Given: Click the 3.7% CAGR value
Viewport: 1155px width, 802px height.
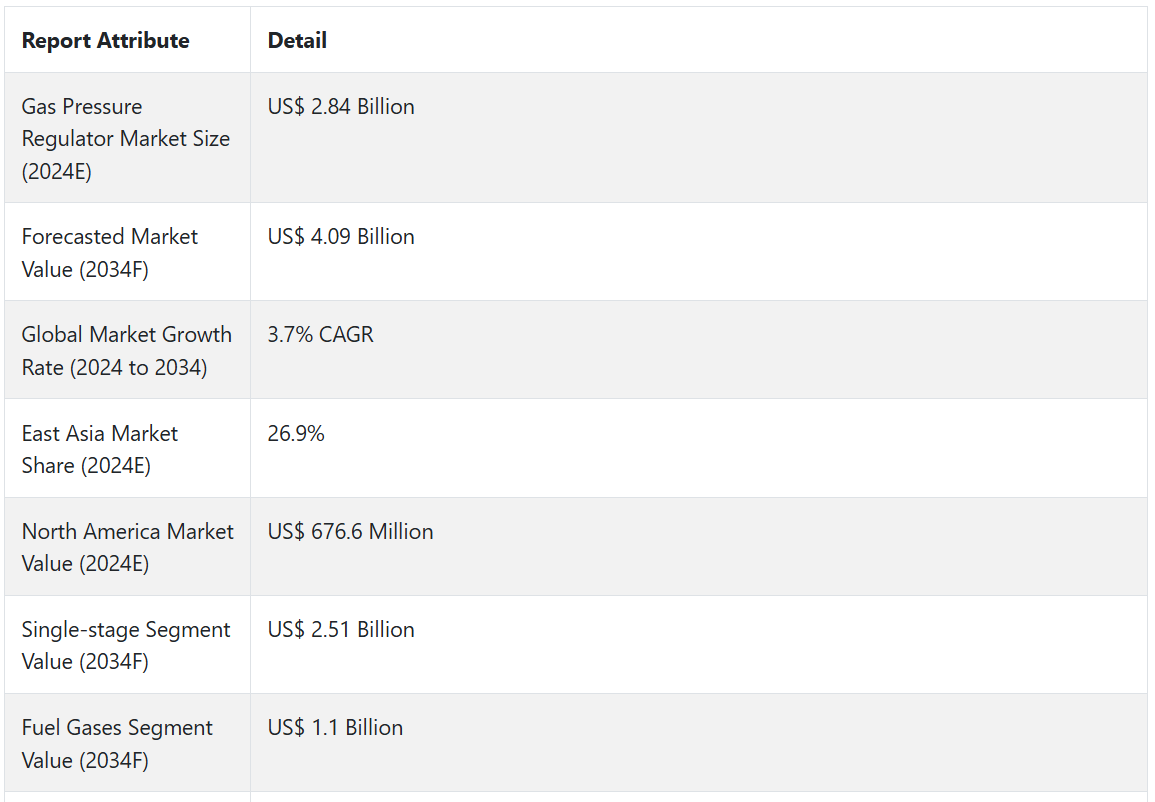Looking at the screenshot, I should tap(320, 335).
